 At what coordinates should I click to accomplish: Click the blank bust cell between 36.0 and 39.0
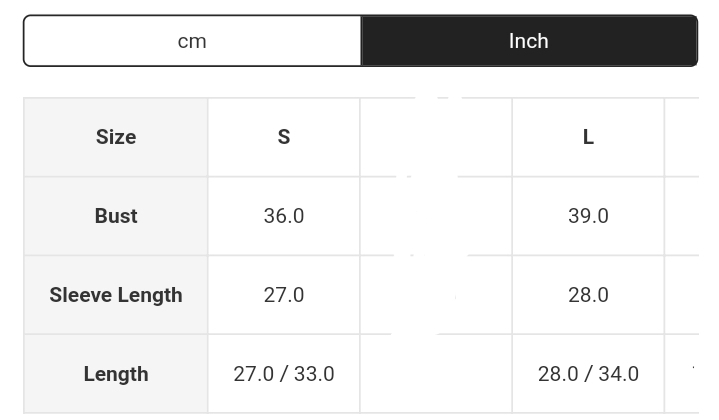[x=436, y=216]
